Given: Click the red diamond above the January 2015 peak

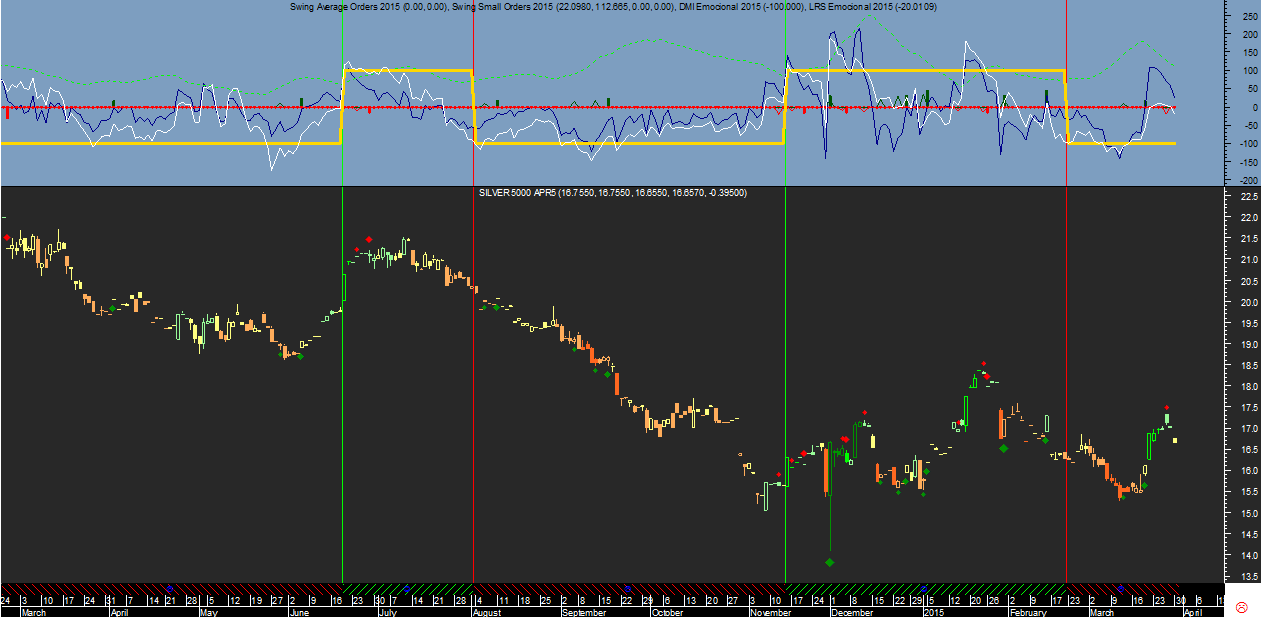Looking at the screenshot, I should point(984,364).
